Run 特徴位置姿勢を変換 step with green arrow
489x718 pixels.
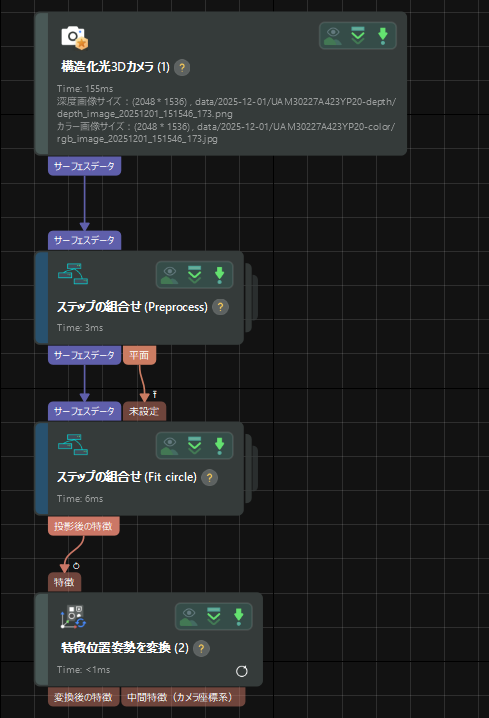[x=239, y=616]
